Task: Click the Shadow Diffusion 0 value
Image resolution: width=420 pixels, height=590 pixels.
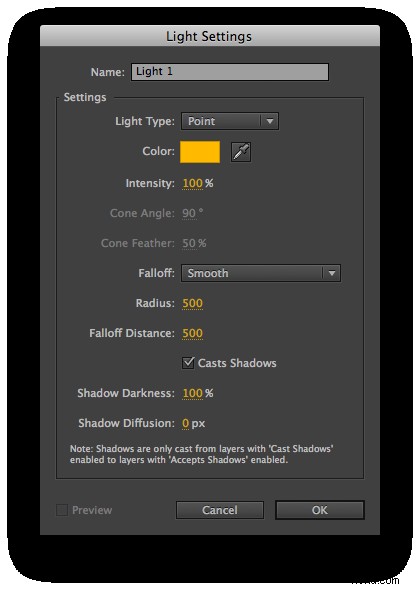Action: (x=186, y=423)
